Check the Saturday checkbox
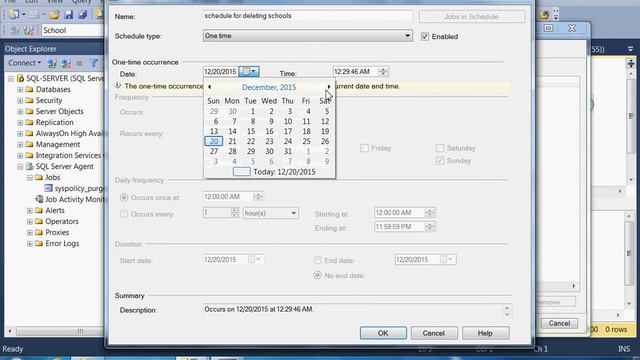This screenshot has height=360, width=640. coord(440,148)
